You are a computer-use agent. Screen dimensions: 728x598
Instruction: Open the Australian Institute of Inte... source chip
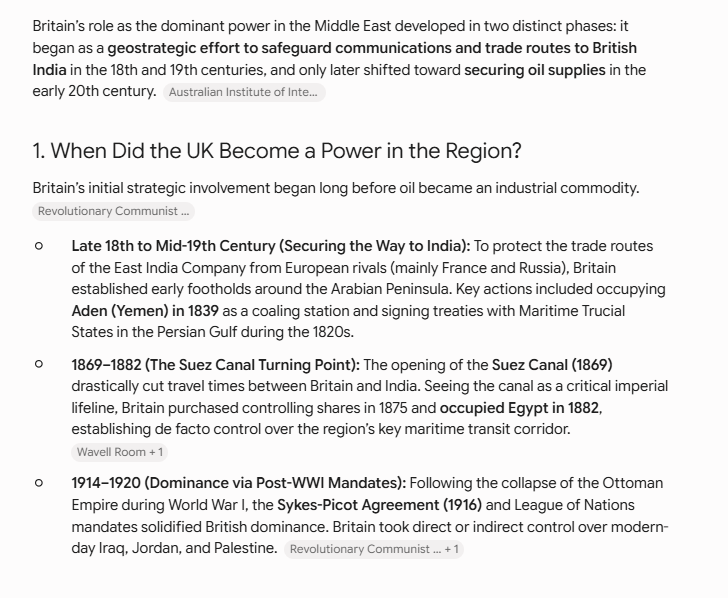[x=244, y=92]
